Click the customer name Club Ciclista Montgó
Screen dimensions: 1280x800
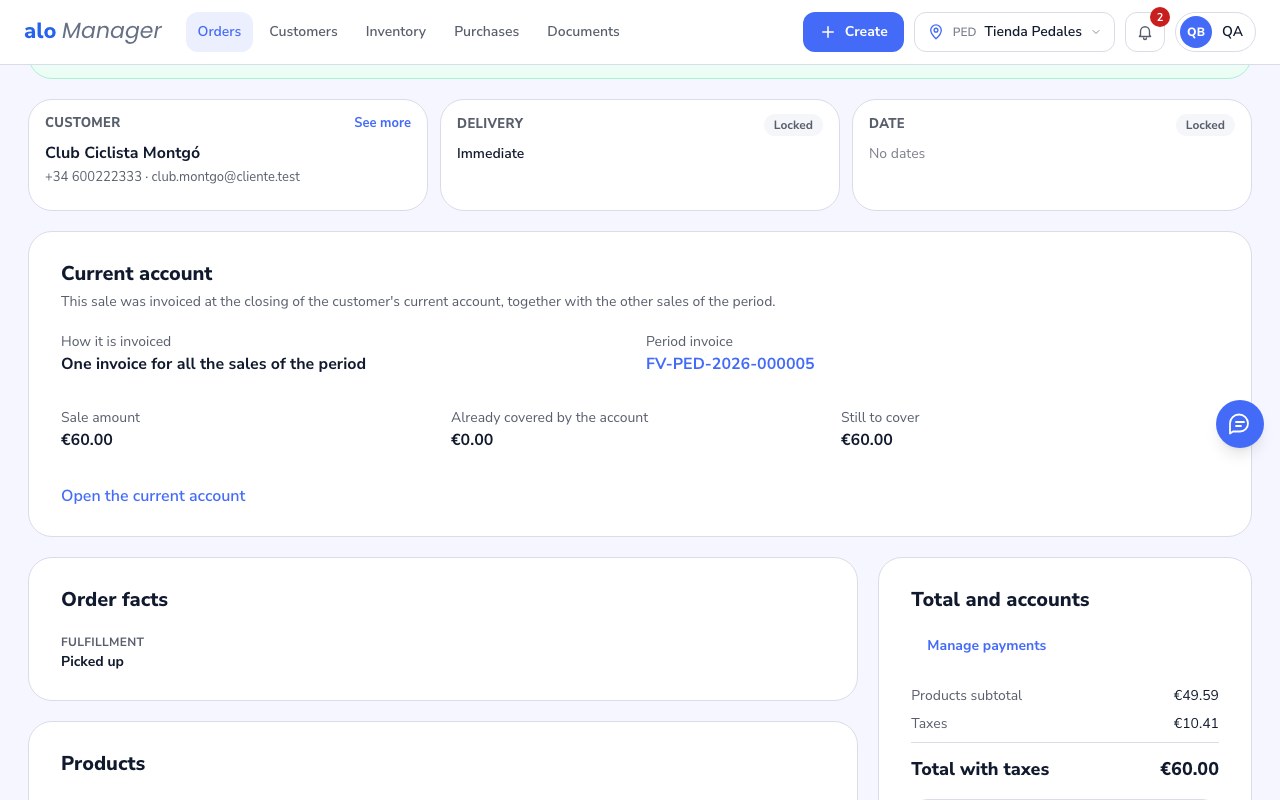click(x=122, y=153)
